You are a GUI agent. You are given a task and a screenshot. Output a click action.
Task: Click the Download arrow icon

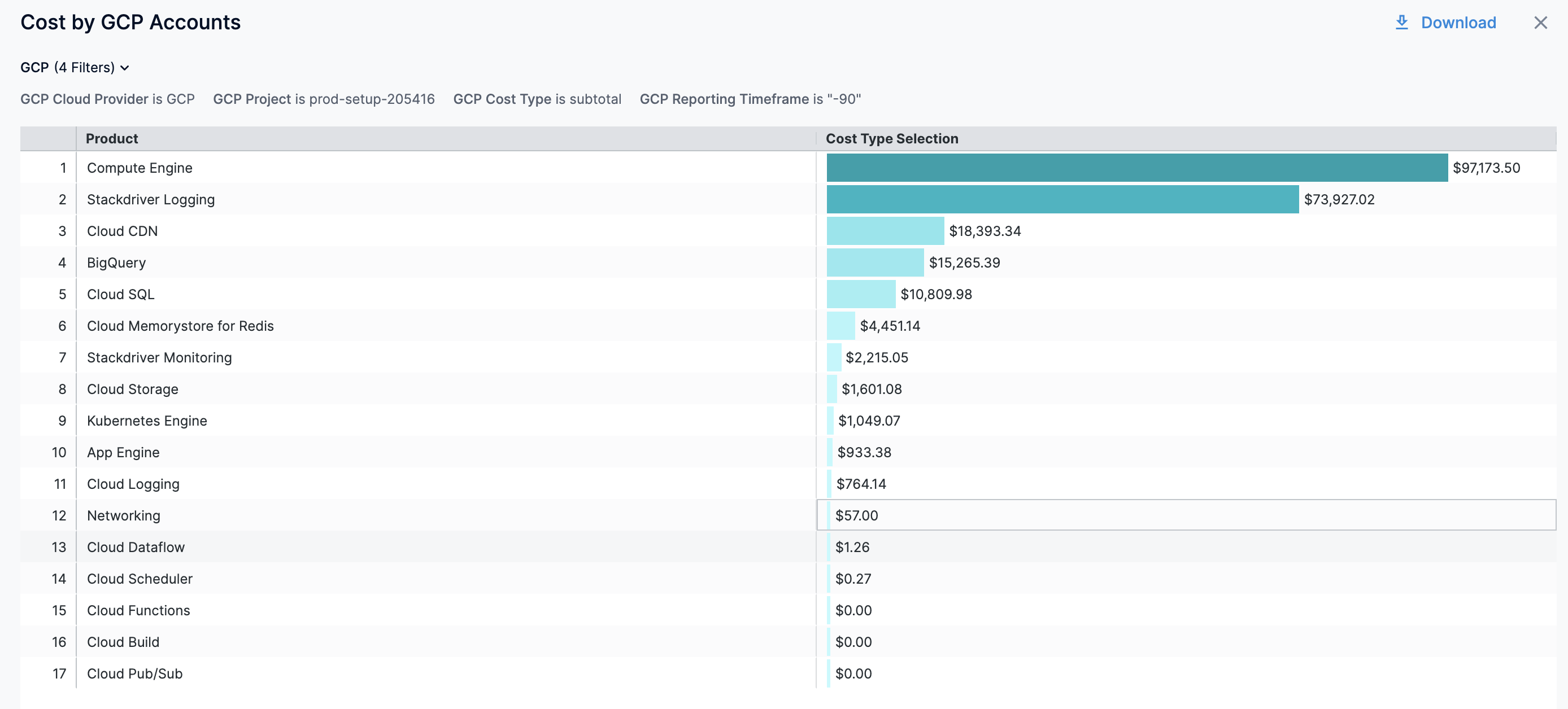coord(1402,23)
